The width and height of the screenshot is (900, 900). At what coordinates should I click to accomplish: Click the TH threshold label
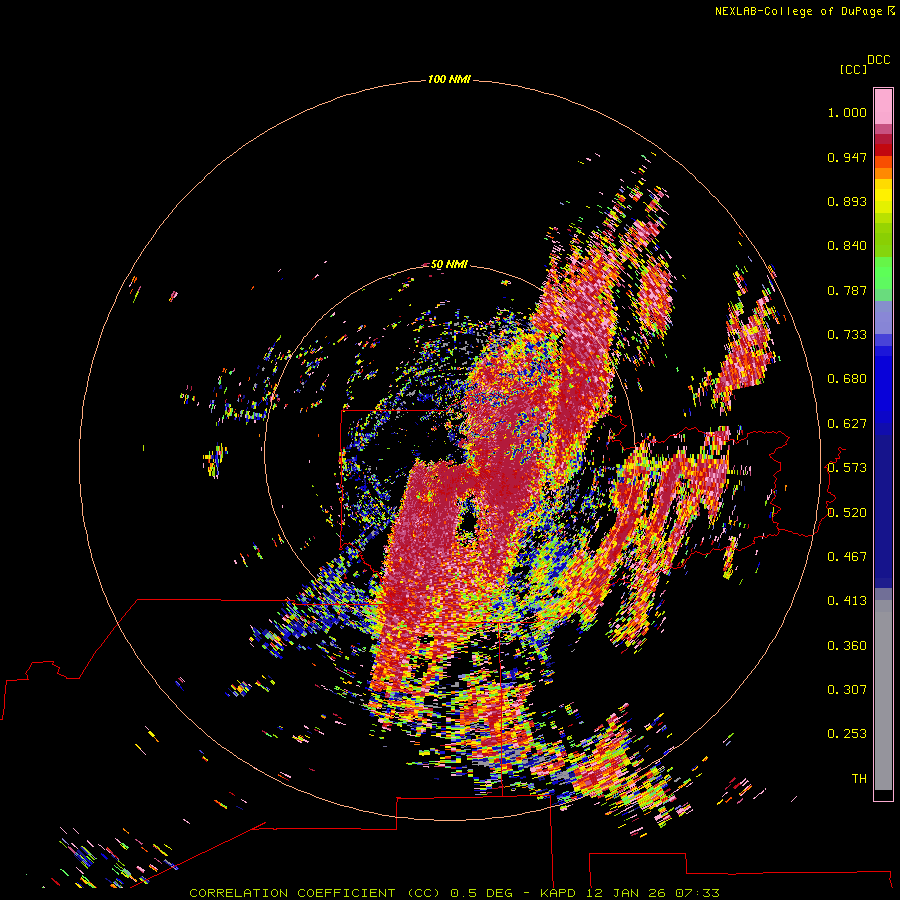(x=859, y=778)
